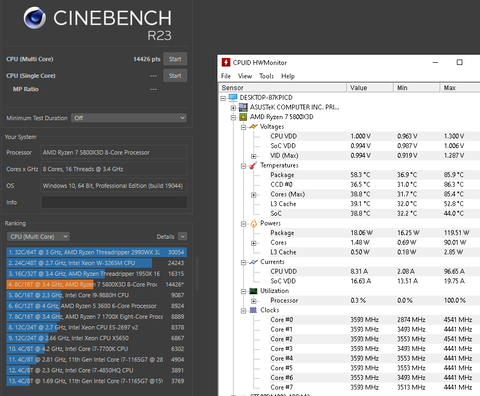Screen dimensions: 480x396
Task: Expand the ASUSTeK COMPUTER INC. node
Action: 233,108
